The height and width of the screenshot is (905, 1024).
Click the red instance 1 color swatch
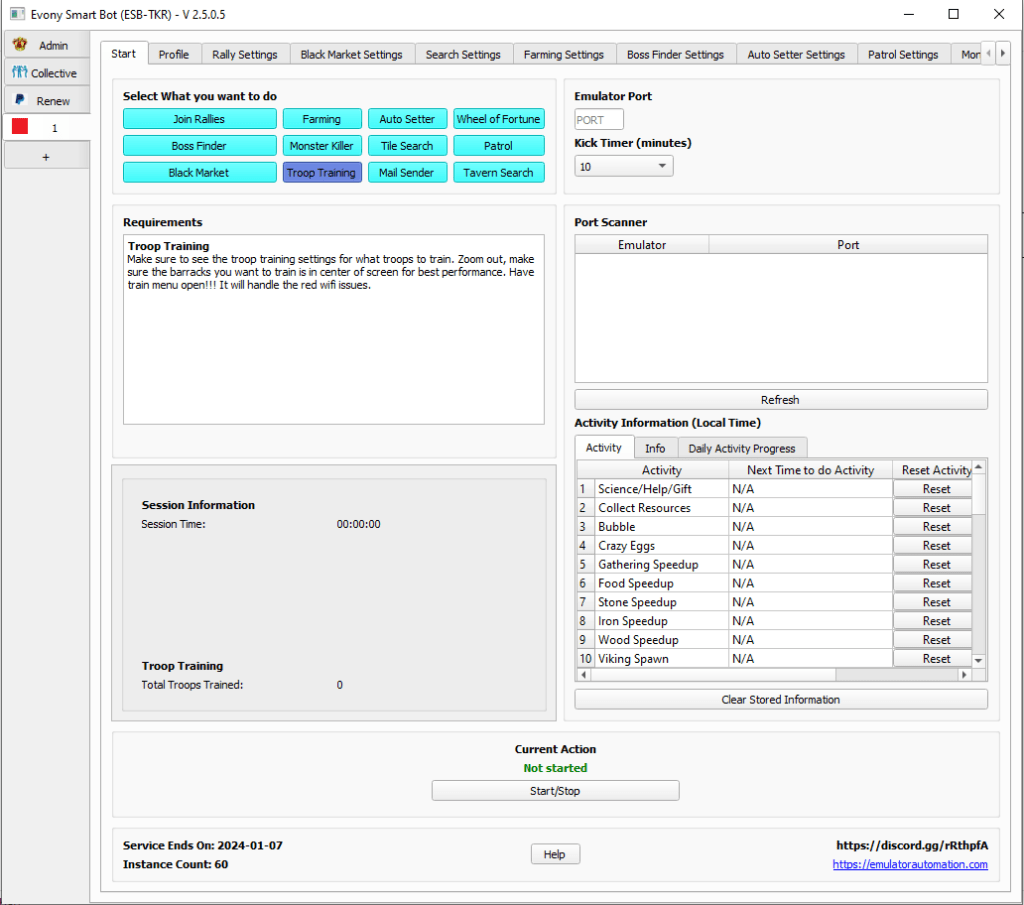[x=20, y=128]
